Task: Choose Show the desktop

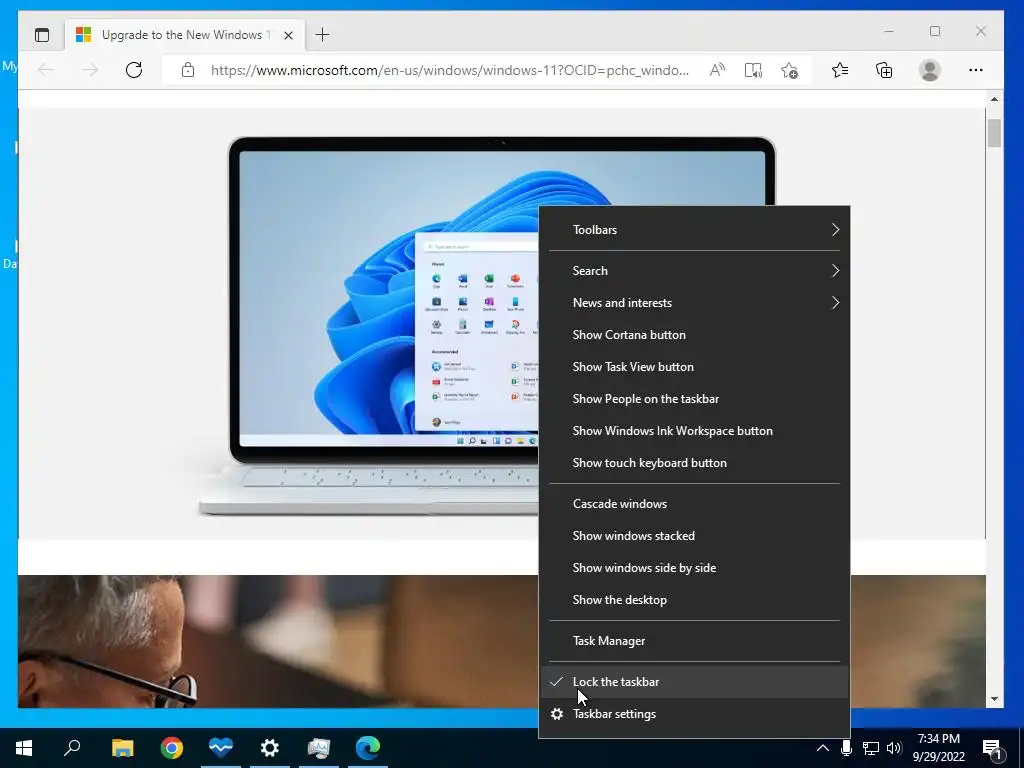Action: pos(694,600)
